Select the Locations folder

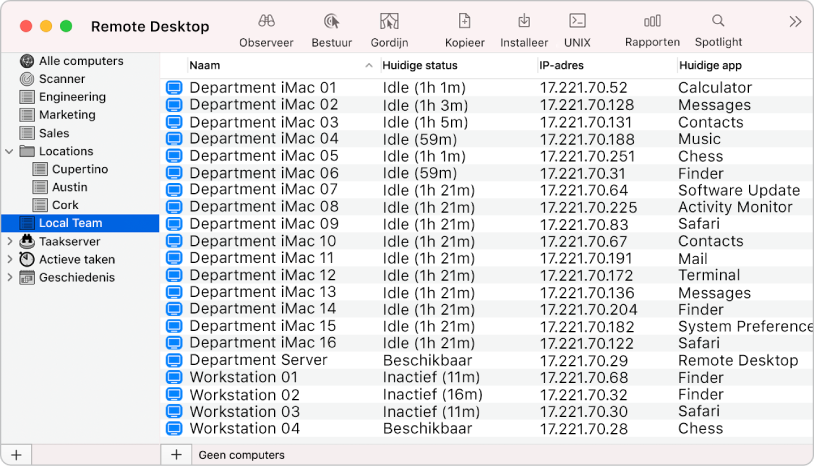coord(66,152)
